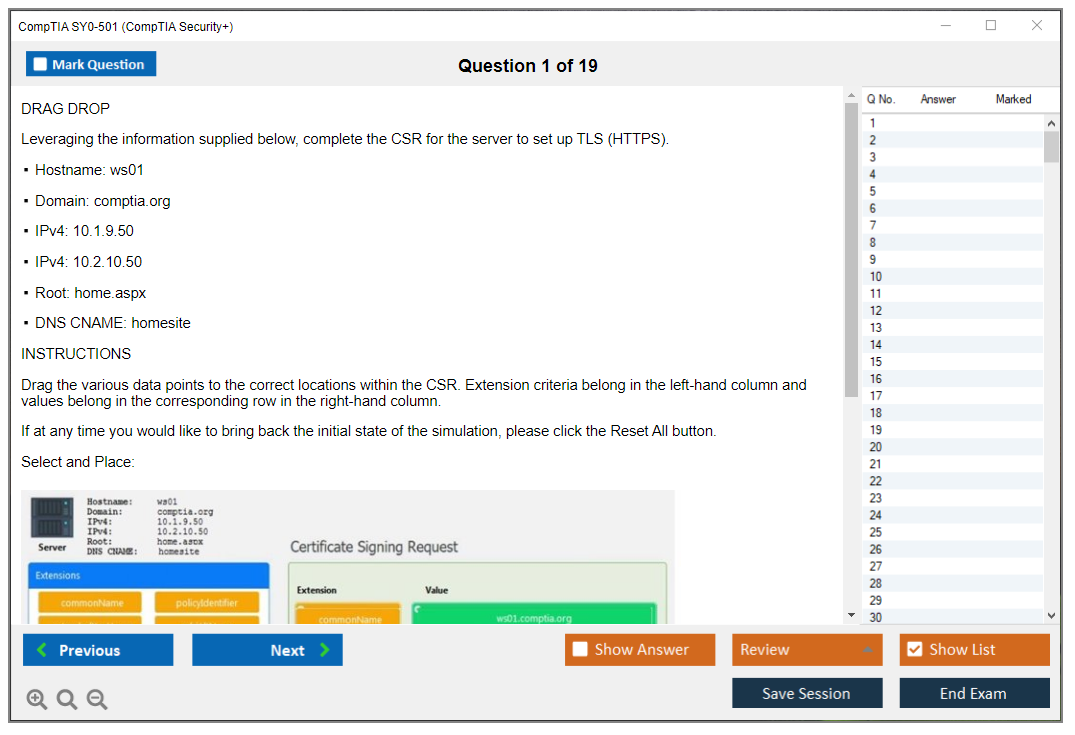Click the question list vertical scrollbar thumb
Image resolution: width=1075 pixels, height=735 pixels.
[1051, 146]
